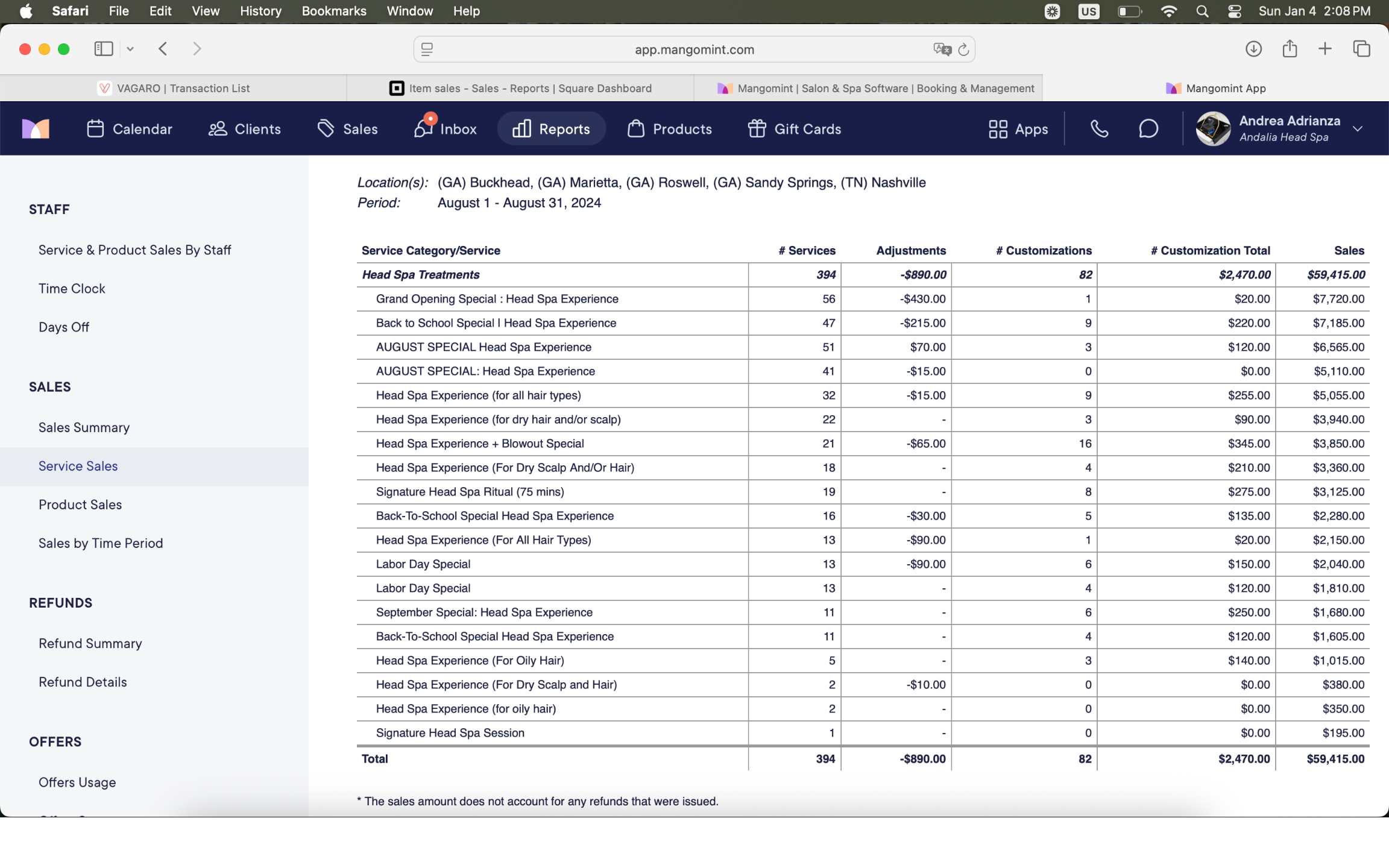Viewport: 1389px width, 868px height.
Task: Open the Apps grid menu
Action: click(1018, 128)
